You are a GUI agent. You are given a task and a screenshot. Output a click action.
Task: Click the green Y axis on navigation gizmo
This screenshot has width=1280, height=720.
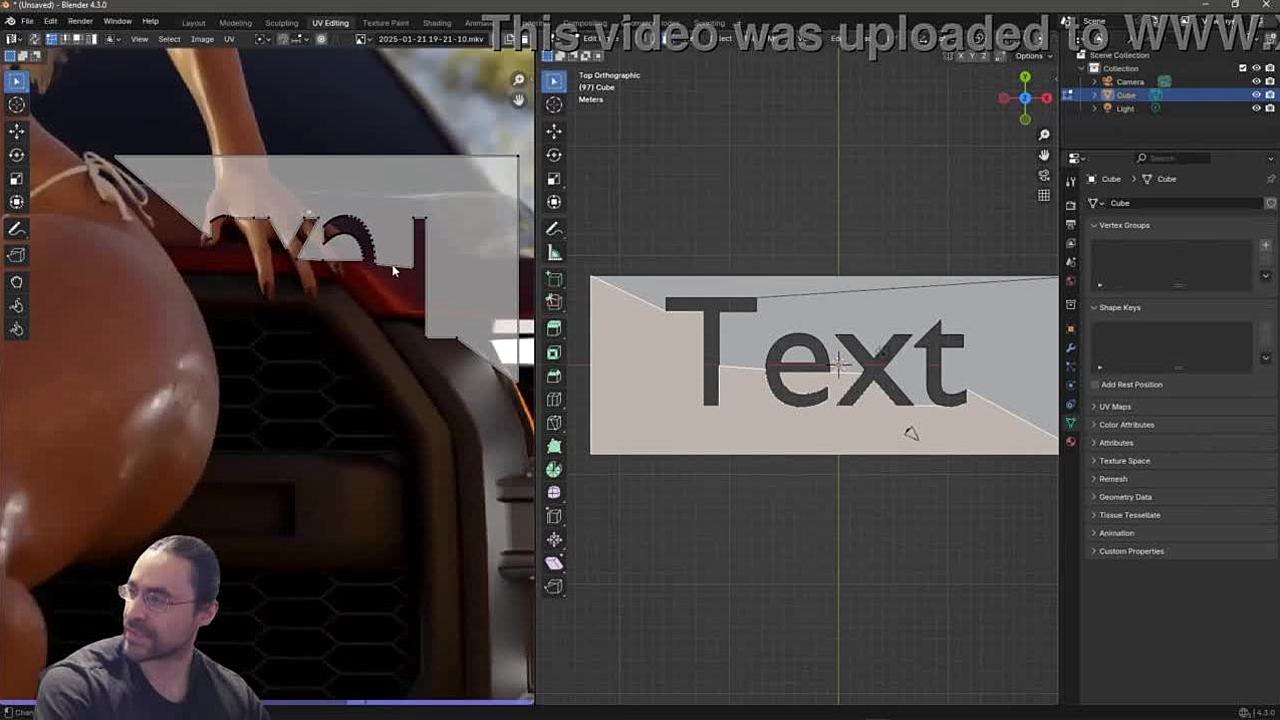point(1025,77)
